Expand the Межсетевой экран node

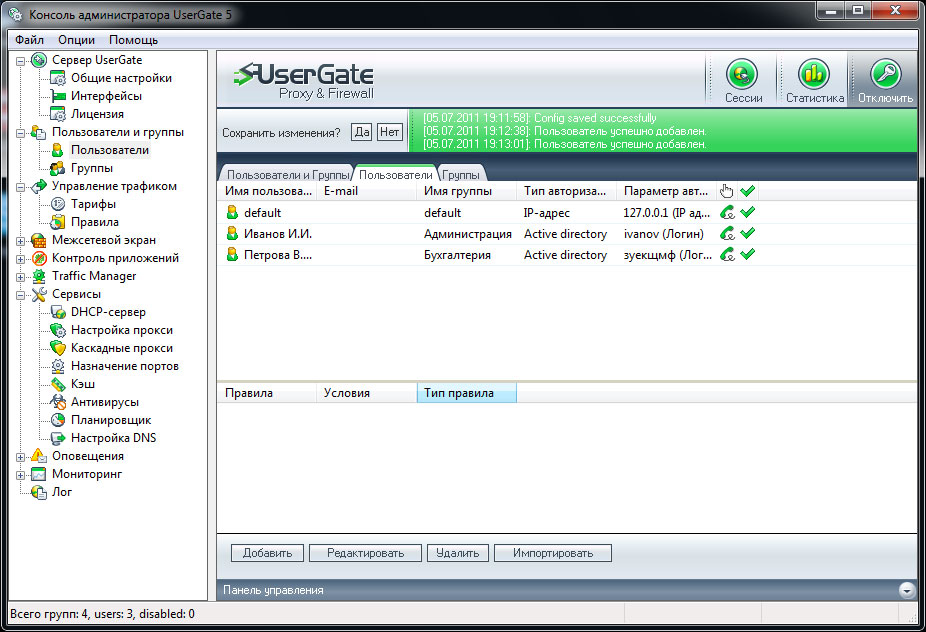coord(21,241)
